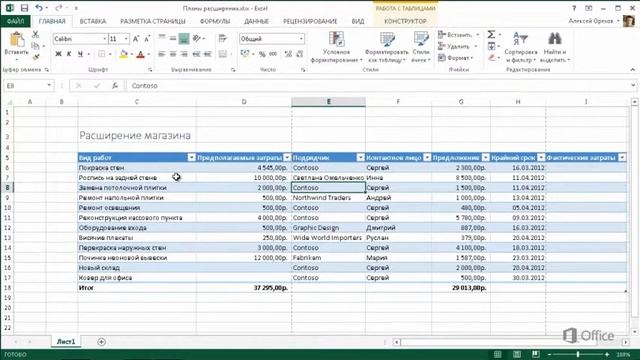Image resolution: width=640 pixels, height=360 pixels.
Task: Open the number format Общий dropdown
Action: (x=301, y=39)
